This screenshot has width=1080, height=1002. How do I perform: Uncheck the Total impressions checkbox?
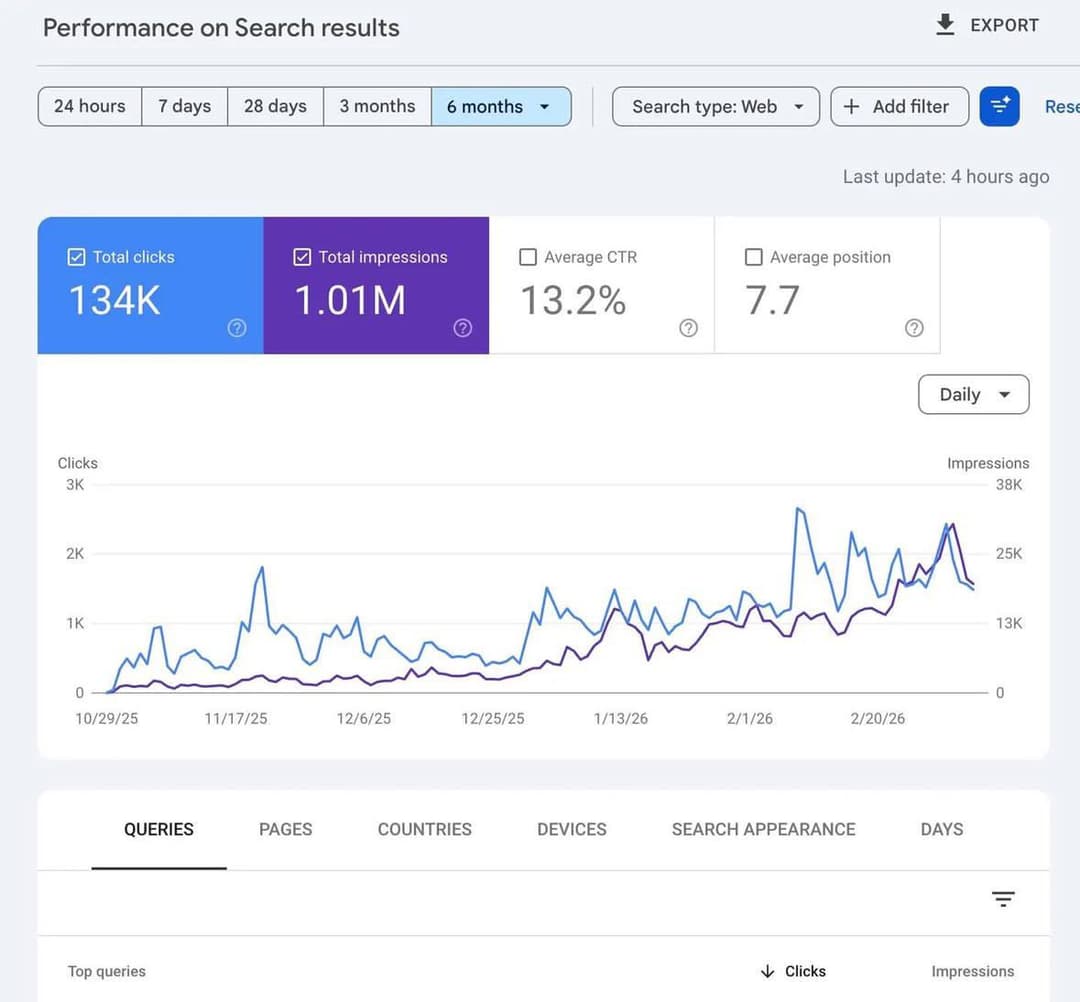[302, 257]
